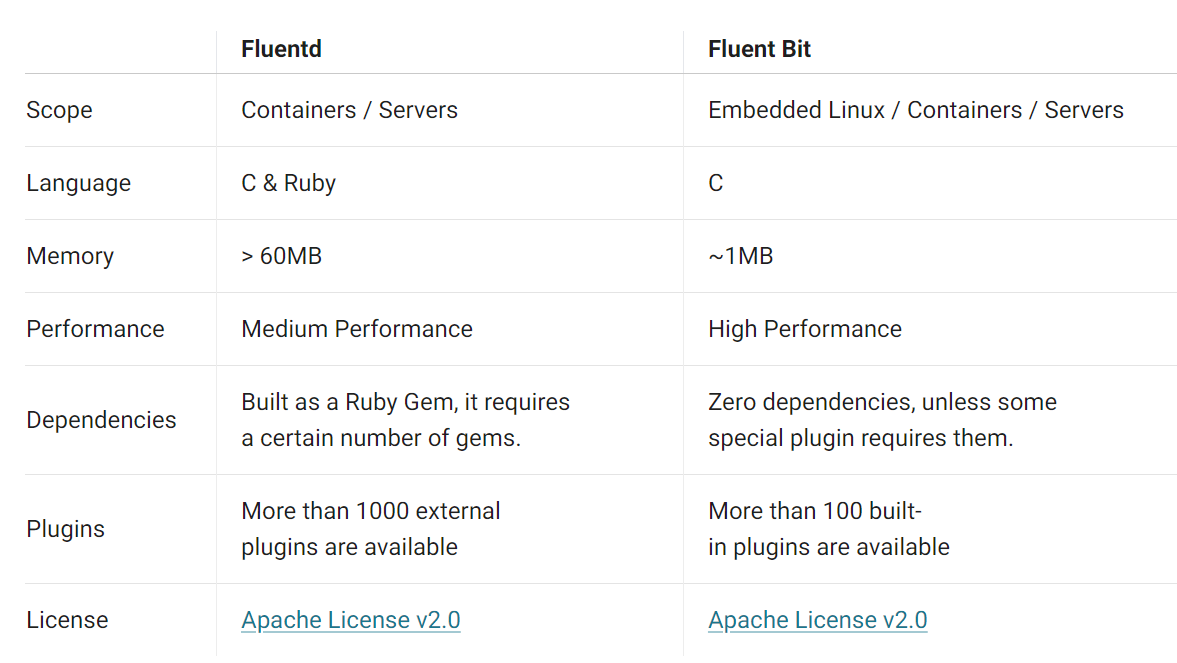The width and height of the screenshot is (1177, 663).
Task: Click the License row label
Action: pos(67,620)
